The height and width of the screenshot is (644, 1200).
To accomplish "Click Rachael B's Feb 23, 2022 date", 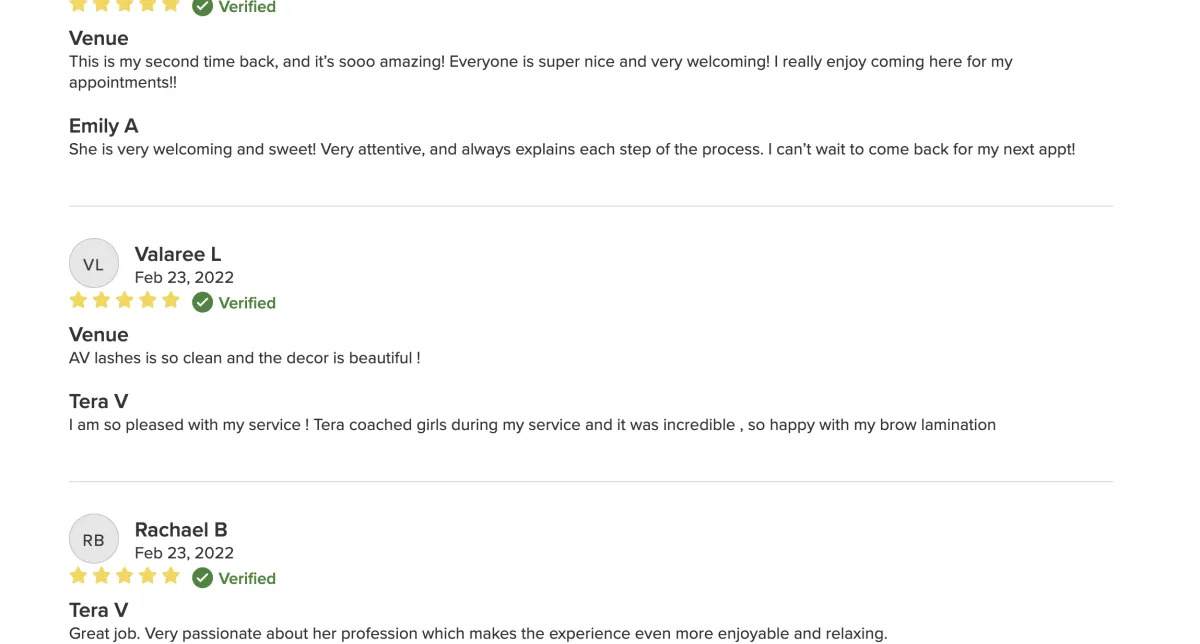I will (184, 553).
